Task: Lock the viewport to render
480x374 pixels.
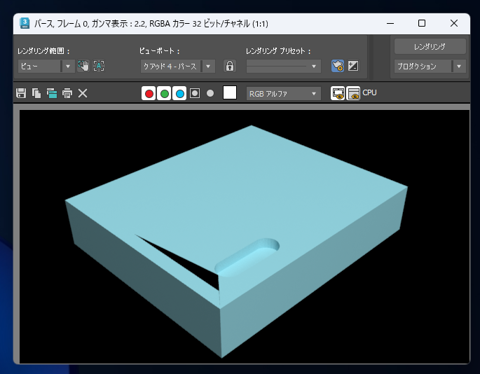Action: 230,66
